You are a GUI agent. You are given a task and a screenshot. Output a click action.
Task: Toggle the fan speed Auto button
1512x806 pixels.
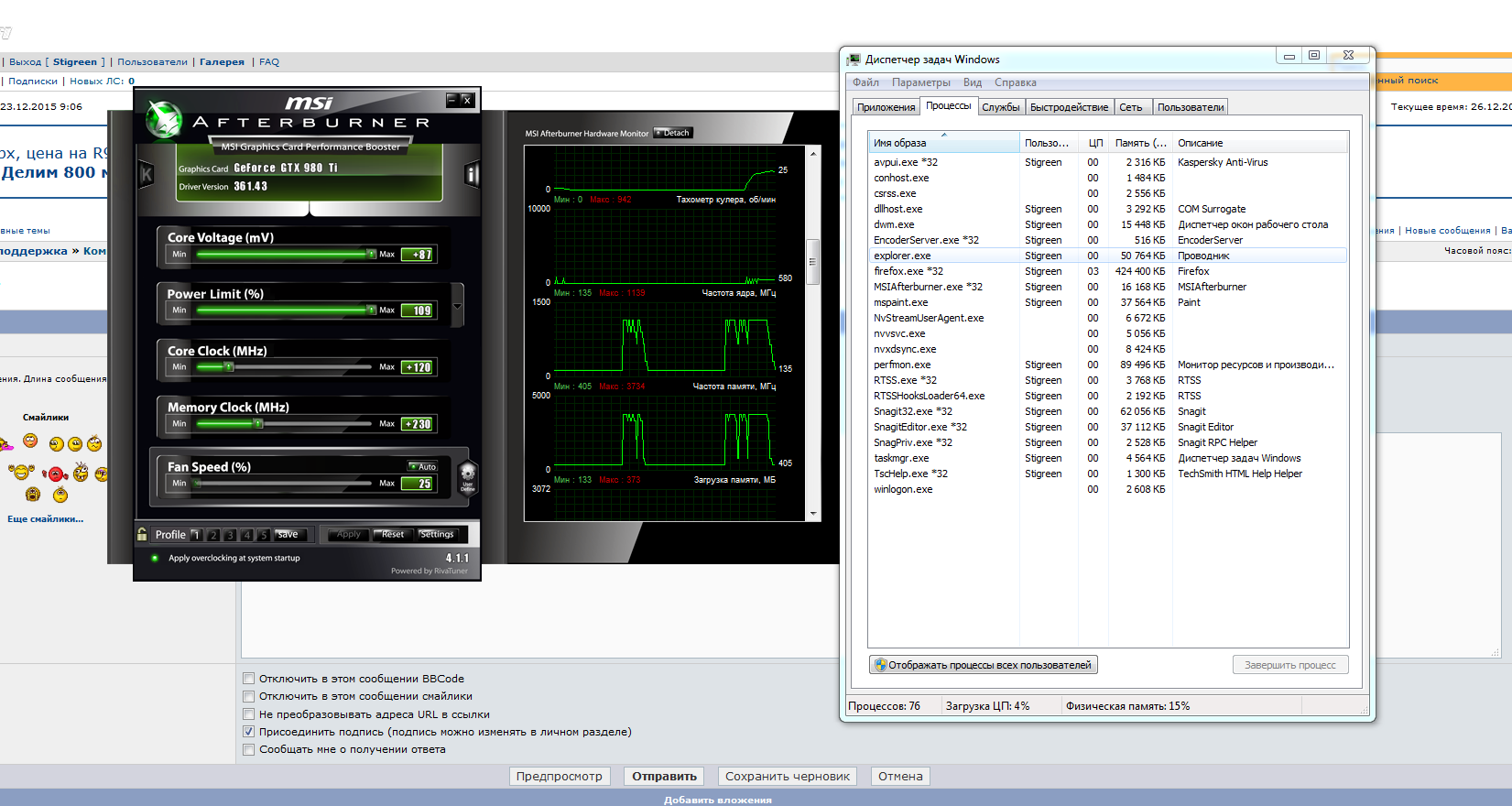[423, 467]
